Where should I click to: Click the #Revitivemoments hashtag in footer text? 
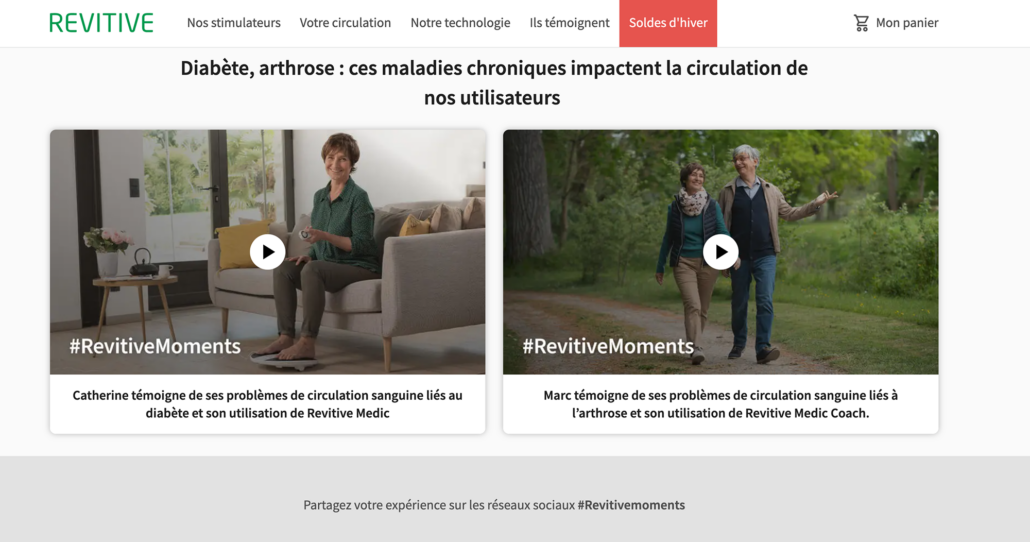pos(631,505)
